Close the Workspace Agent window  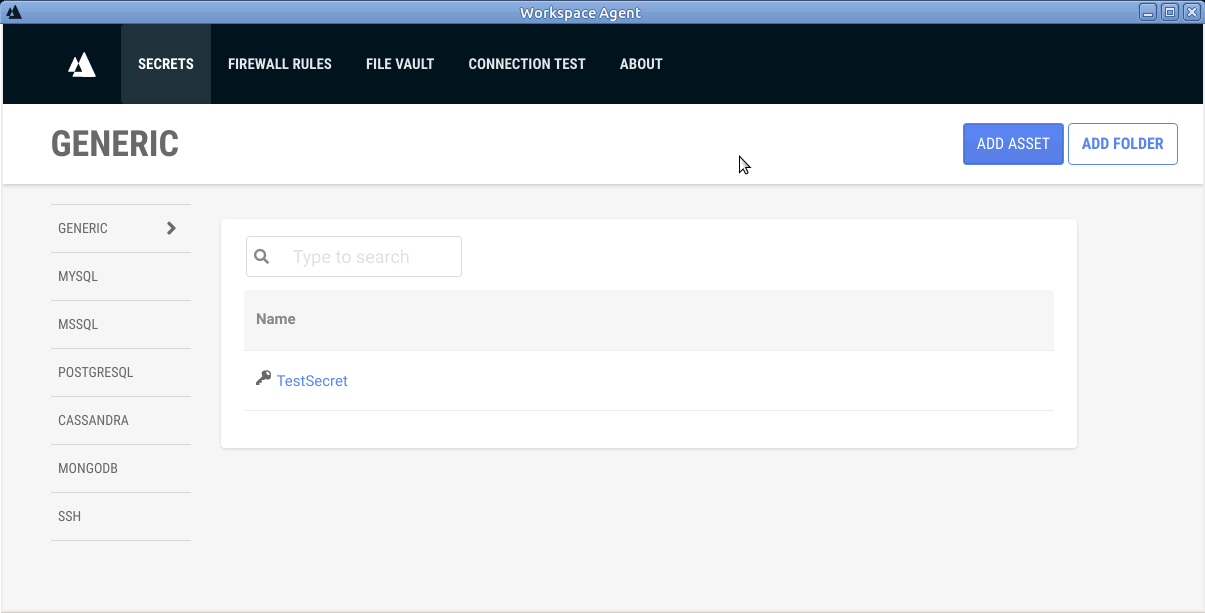pos(1191,12)
